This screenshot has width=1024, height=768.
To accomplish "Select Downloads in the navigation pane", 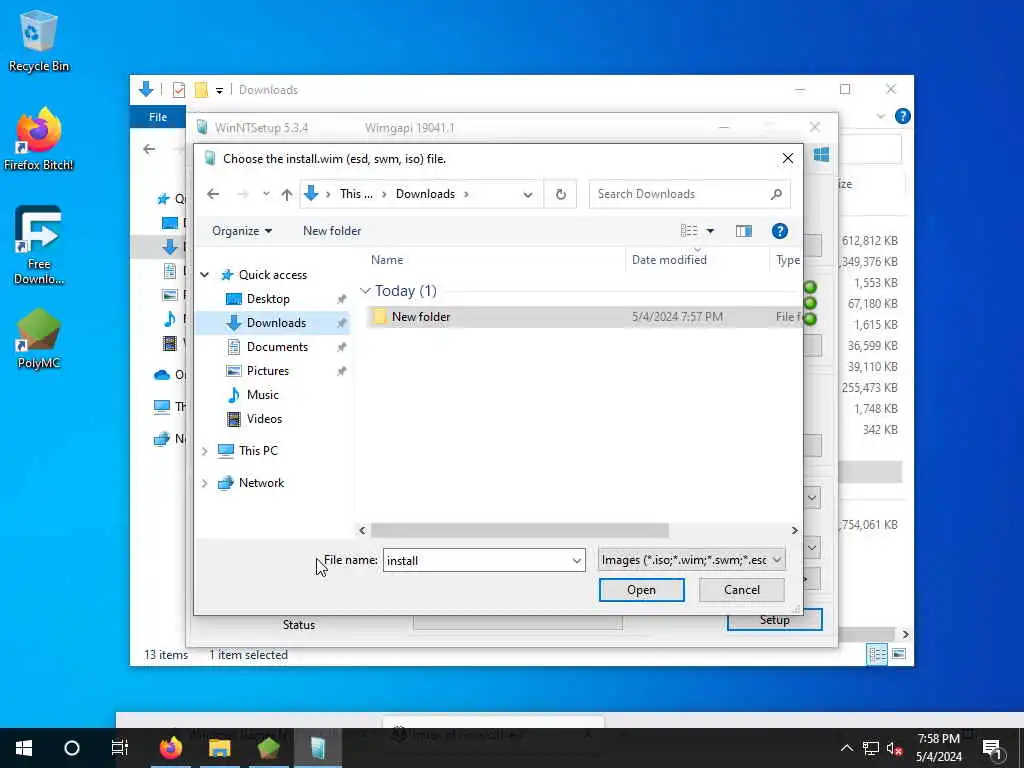I will coord(276,323).
